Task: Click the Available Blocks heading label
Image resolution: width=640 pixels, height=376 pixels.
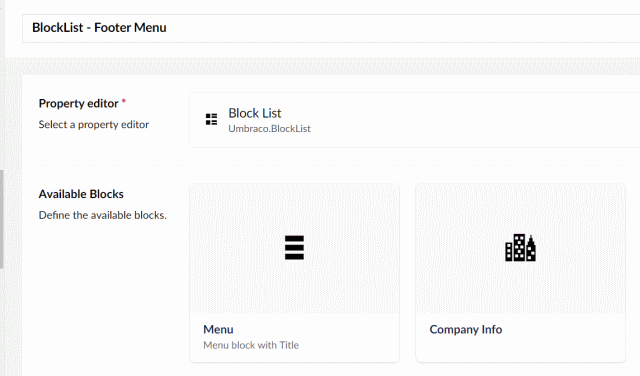Action: (x=81, y=194)
